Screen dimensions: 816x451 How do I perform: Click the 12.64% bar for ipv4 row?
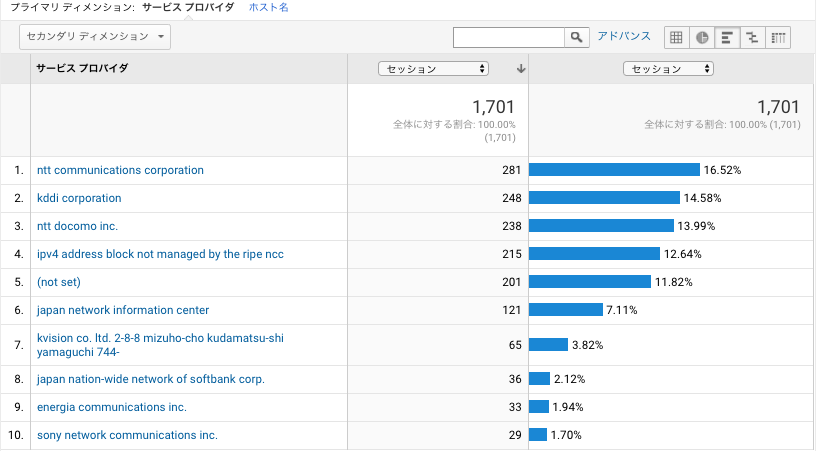(x=594, y=254)
